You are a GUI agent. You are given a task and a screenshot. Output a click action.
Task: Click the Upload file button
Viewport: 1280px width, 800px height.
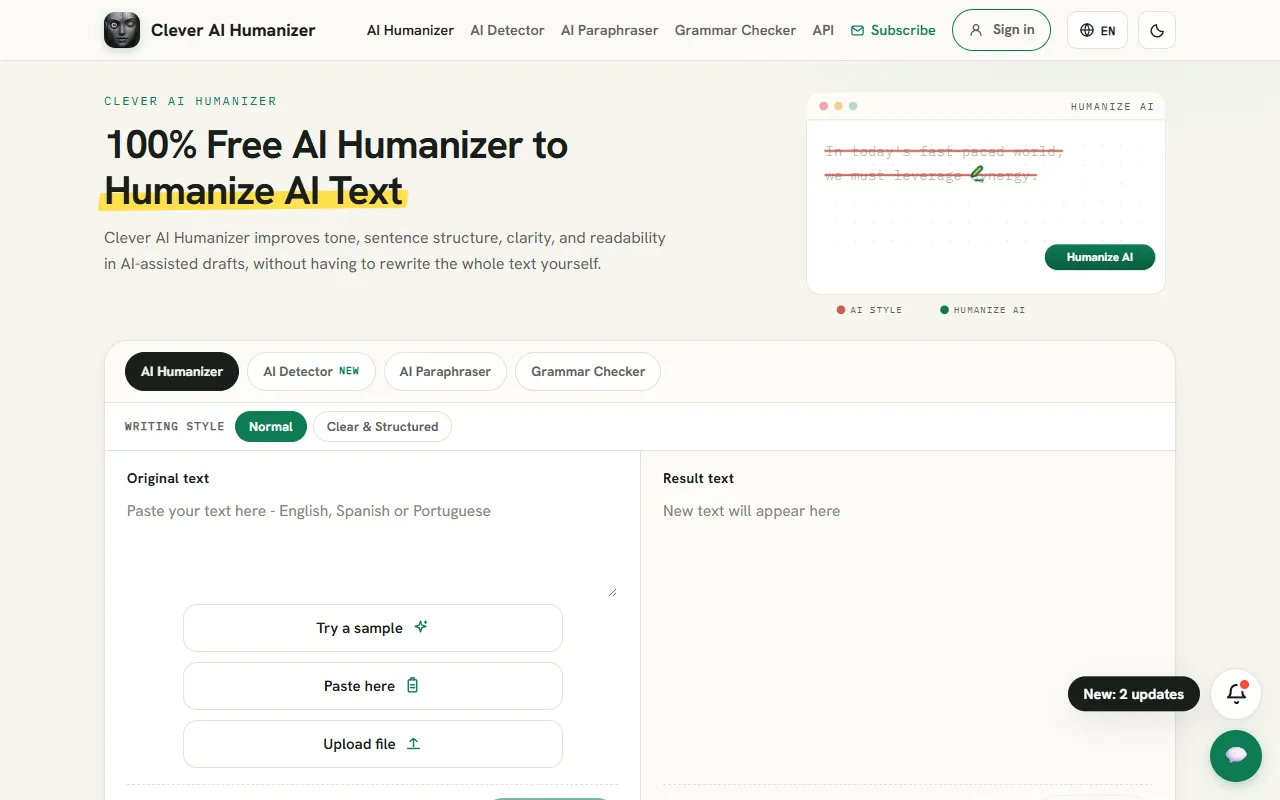click(x=372, y=744)
